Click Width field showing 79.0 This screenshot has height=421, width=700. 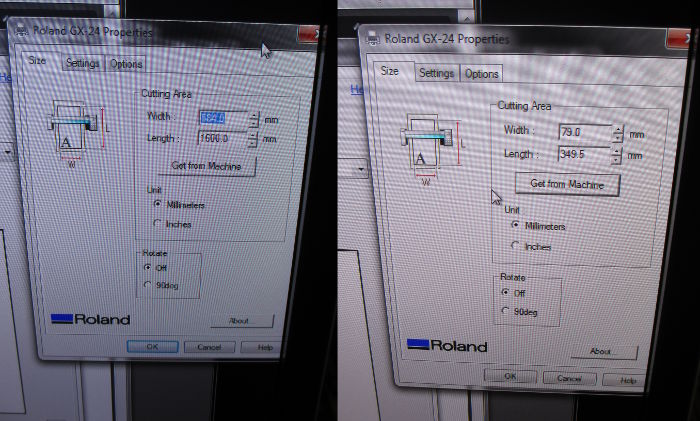[x=584, y=132]
